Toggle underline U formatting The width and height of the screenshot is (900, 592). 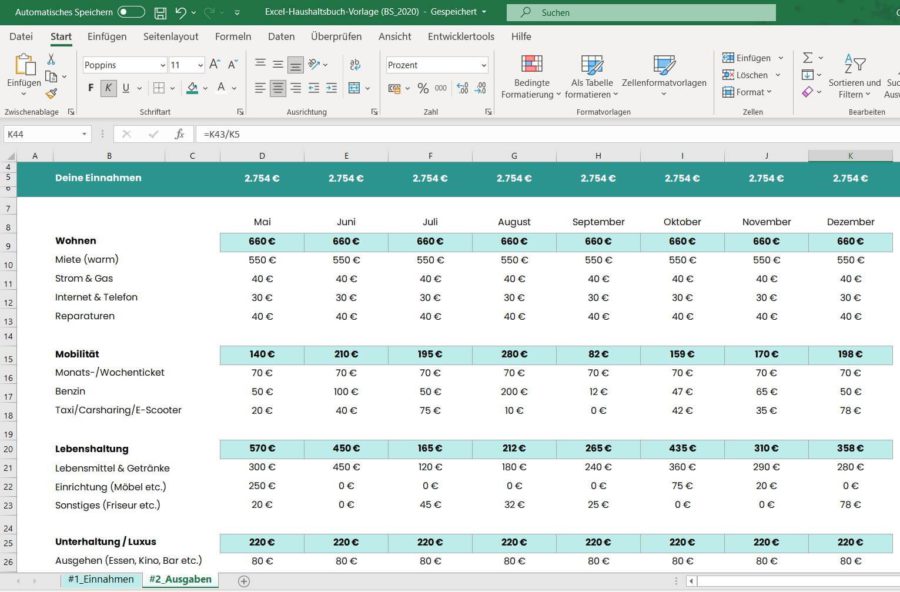coord(125,88)
